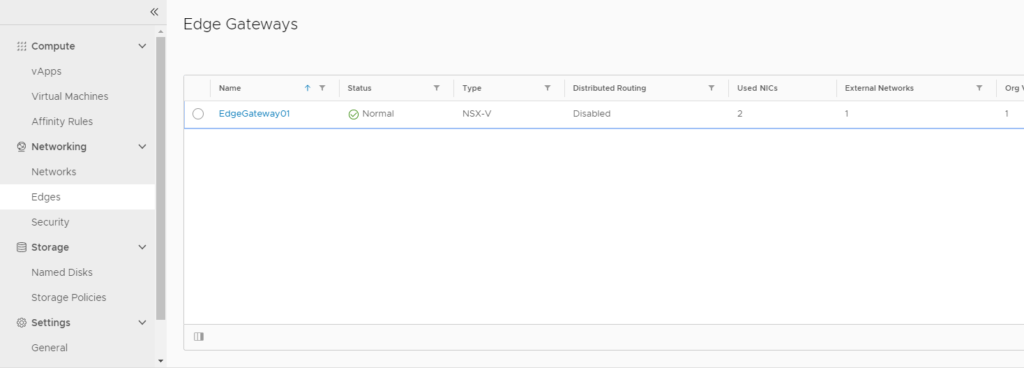Click the Disabled distributed routing cell
The width and height of the screenshot is (1024, 368).
pos(592,114)
